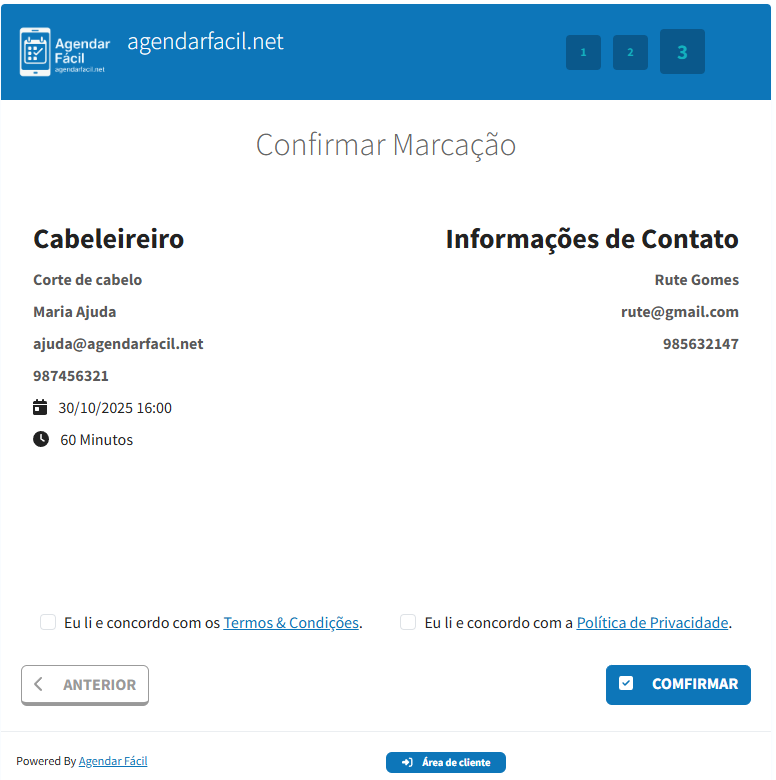Image resolution: width=776 pixels, height=780 pixels.
Task: Jump back to step 2
Action: (x=630, y=52)
